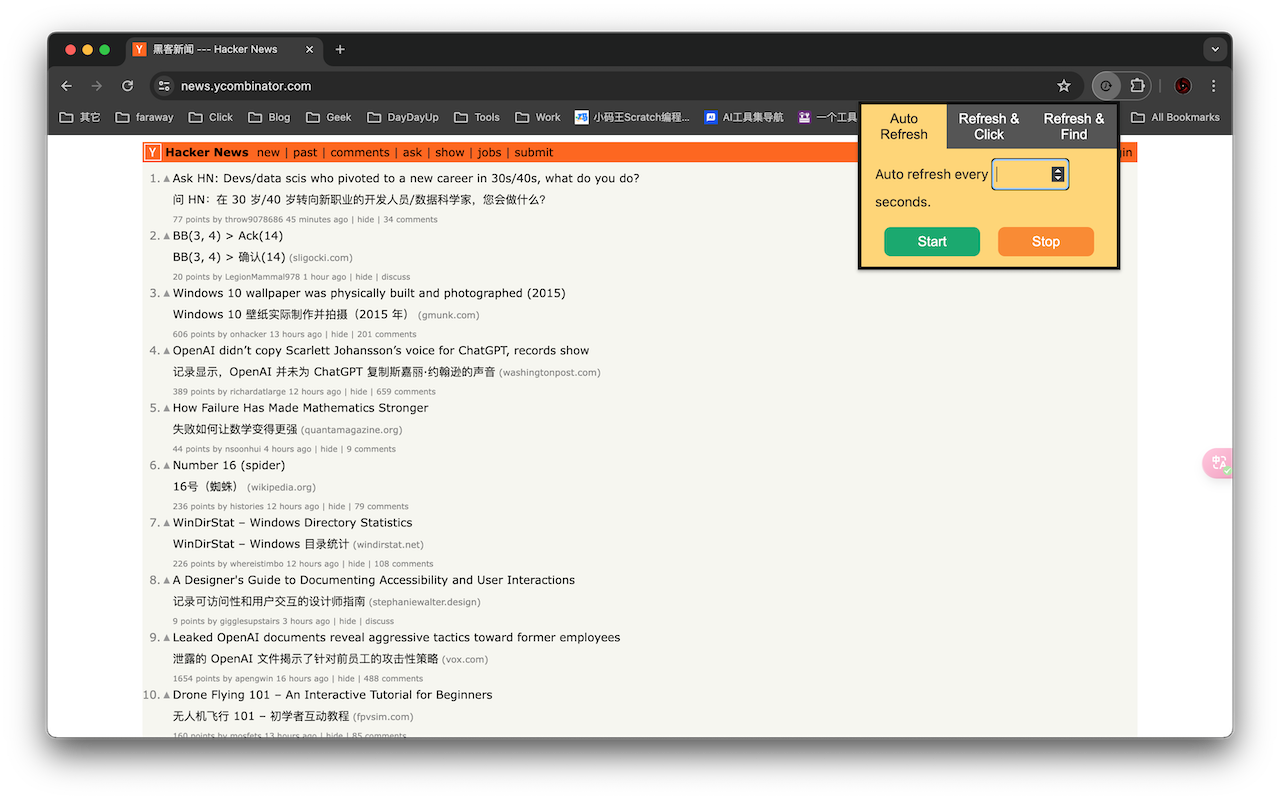Go back using the browser back arrow

[x=67, y=86]
